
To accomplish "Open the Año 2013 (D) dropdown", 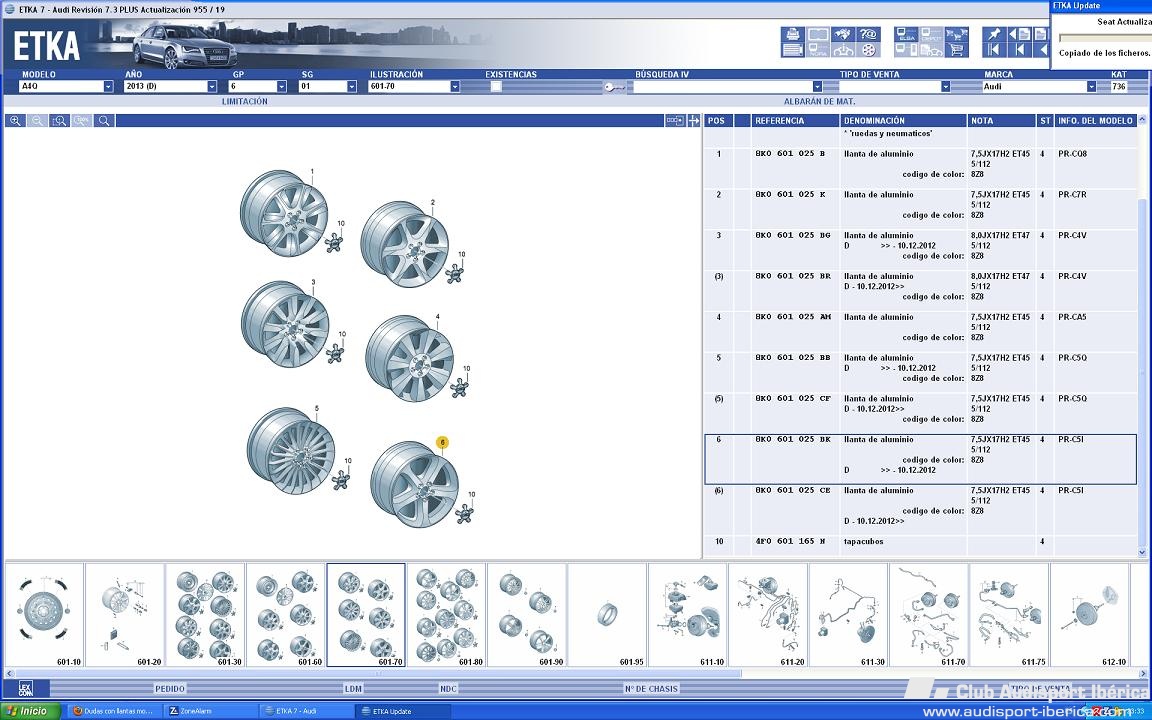I will (x=212, y=87).
